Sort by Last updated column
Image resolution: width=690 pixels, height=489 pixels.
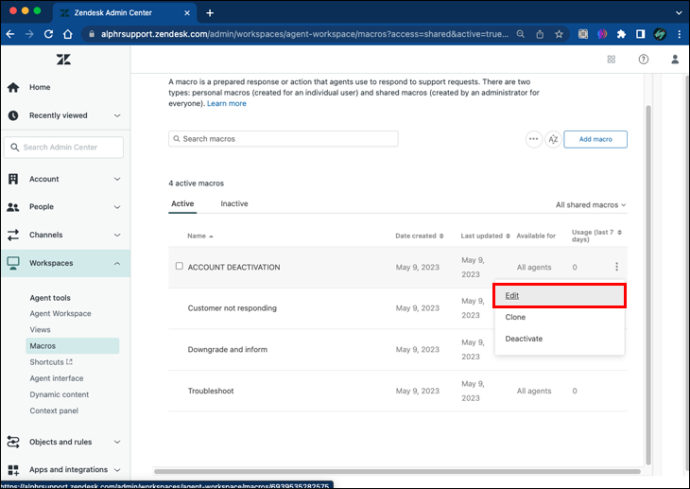(x=485, y=236)
